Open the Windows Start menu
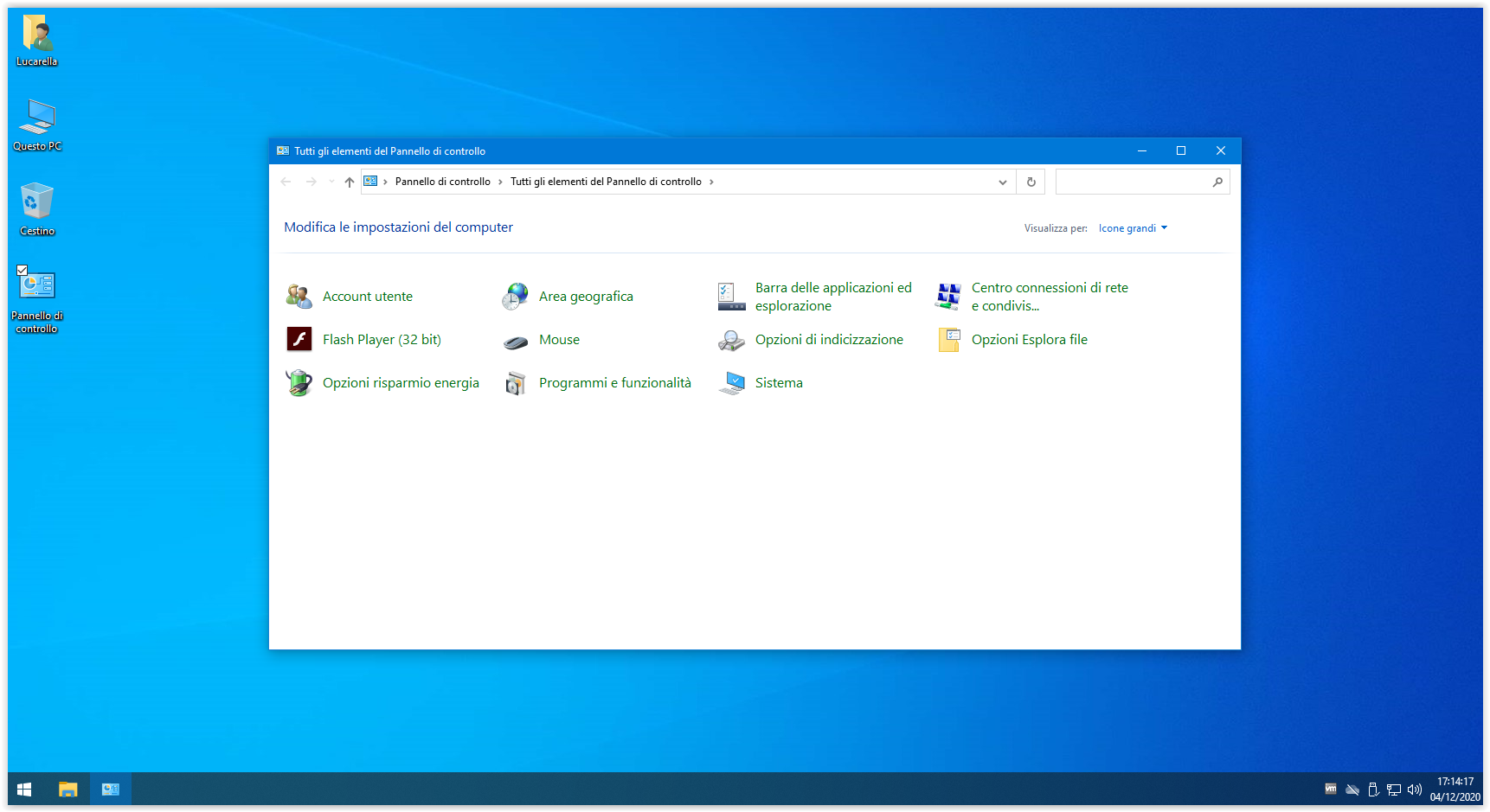This screenshot has height=812, width=1490. coord(24,789)
